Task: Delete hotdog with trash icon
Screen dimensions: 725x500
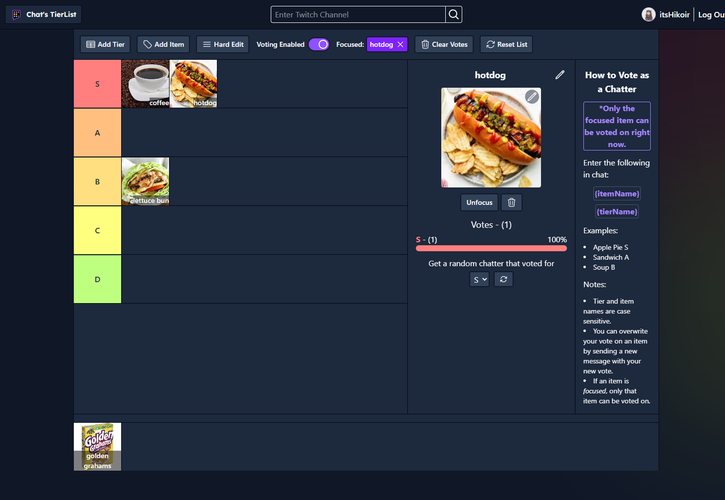Action: point(511,202)
